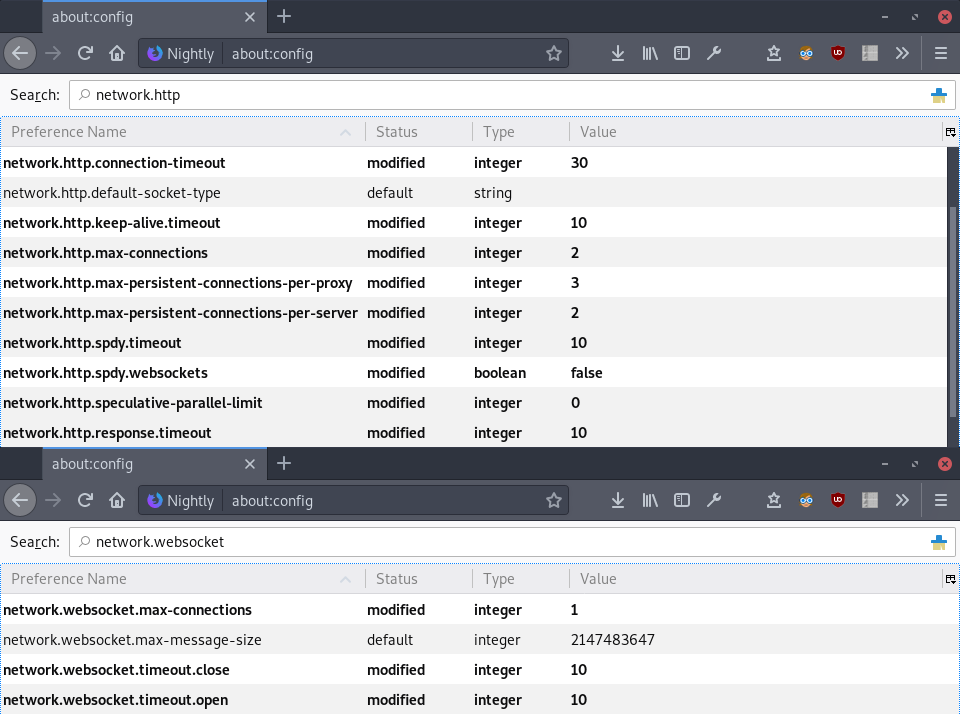Click the Type column header in the lower window
Viewport: 960px width, 714px height.
pos(521,579)
